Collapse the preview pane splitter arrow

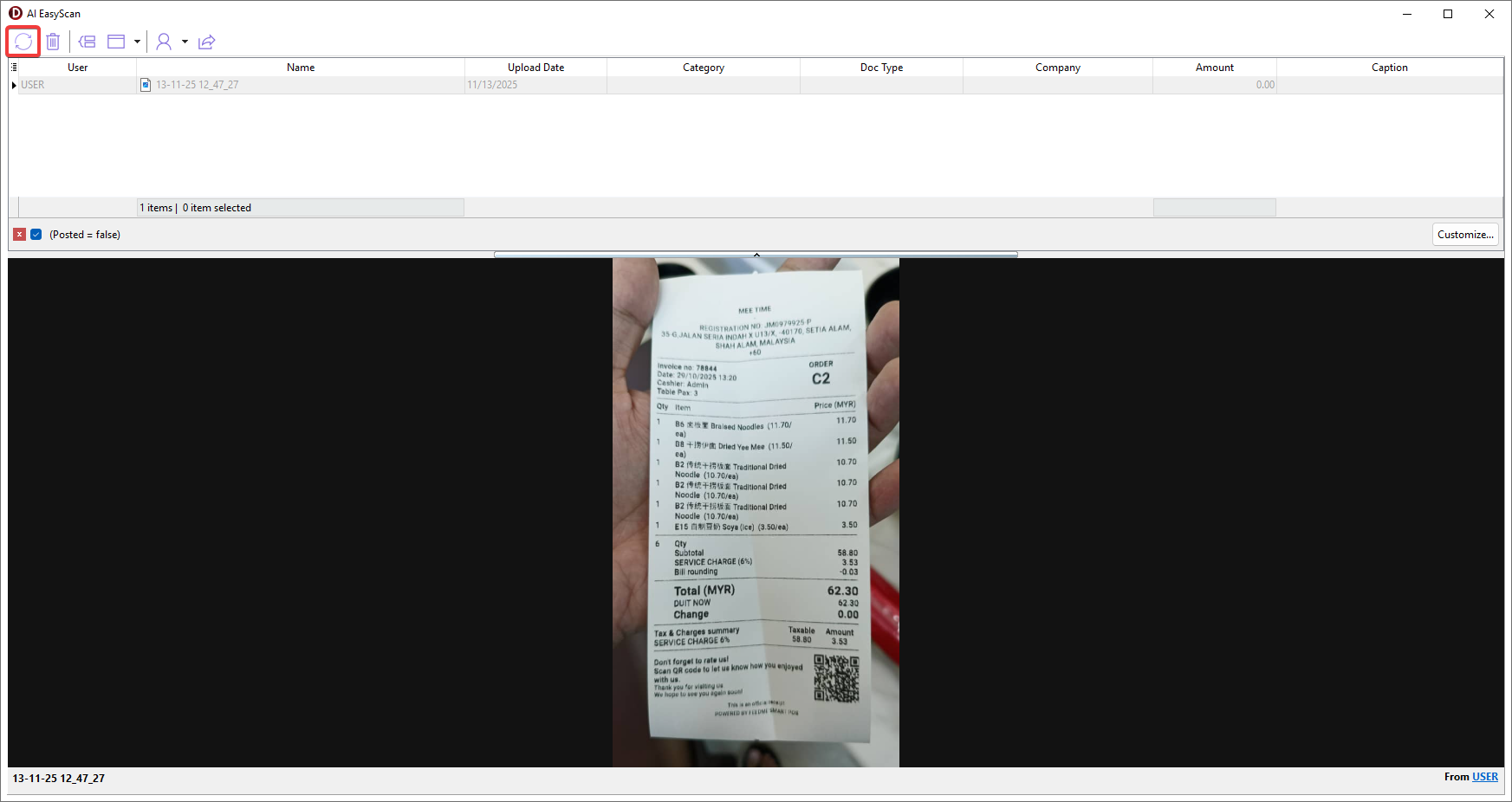[x=756, y=255]
